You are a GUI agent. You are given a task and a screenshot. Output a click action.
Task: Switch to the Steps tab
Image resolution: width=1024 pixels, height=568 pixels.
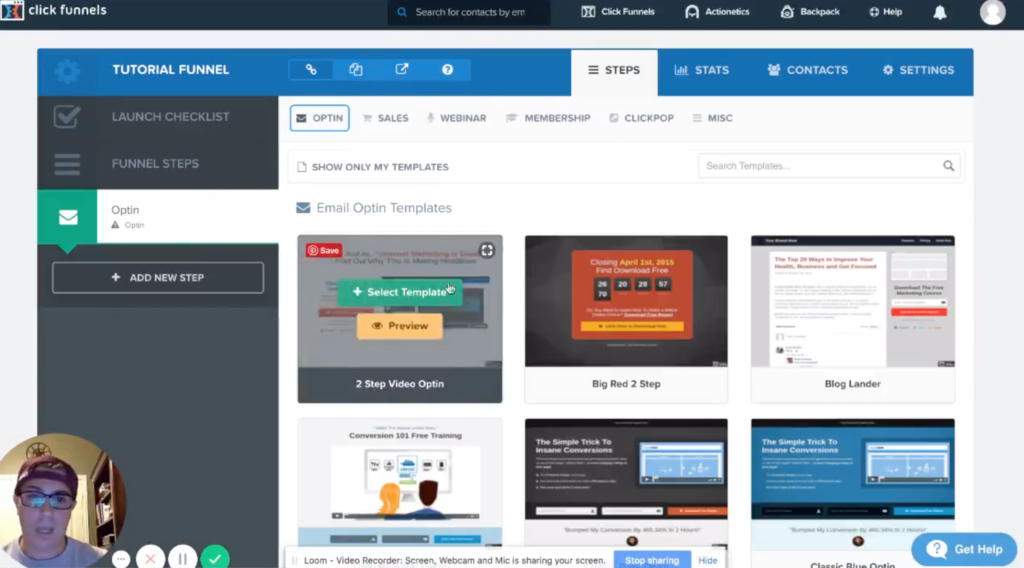(614, 71)
